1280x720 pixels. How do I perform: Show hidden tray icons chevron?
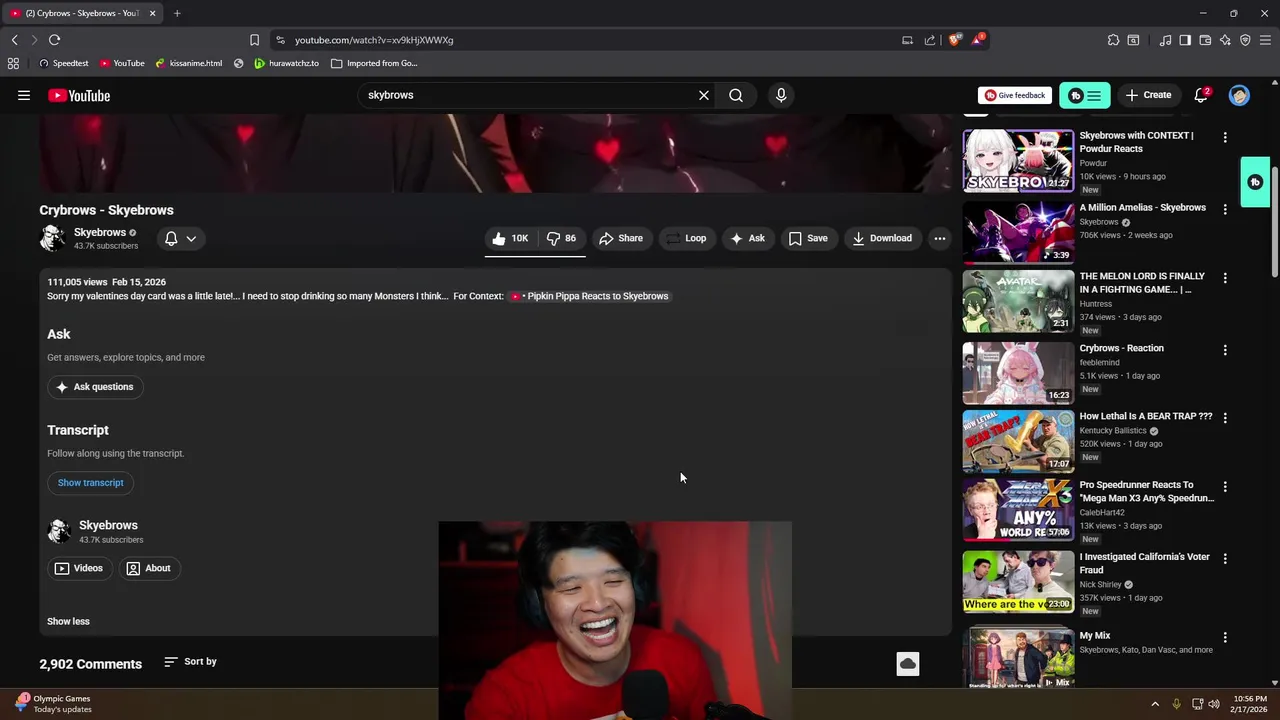[1155, 704]
